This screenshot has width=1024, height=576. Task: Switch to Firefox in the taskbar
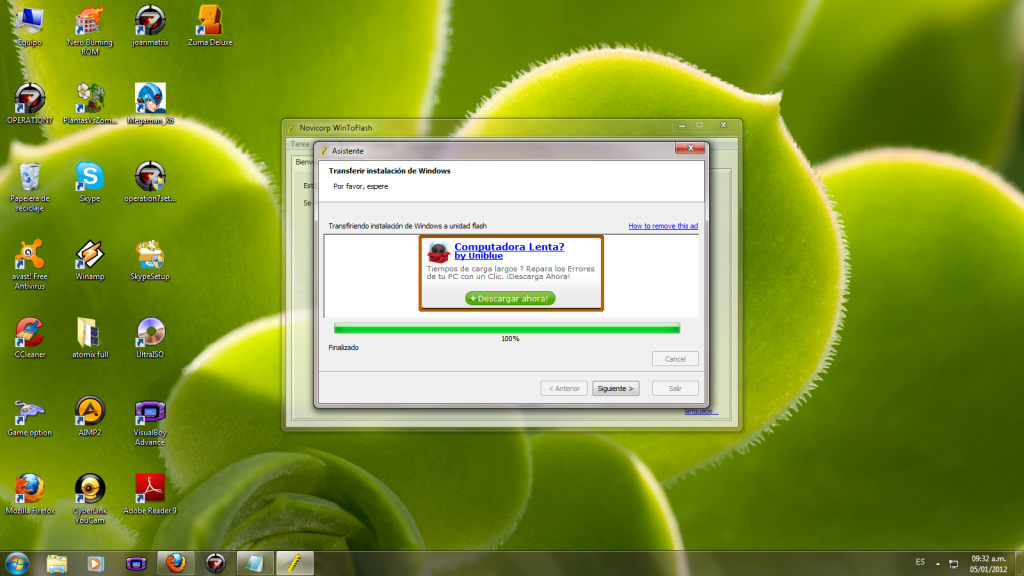(176, 563)
